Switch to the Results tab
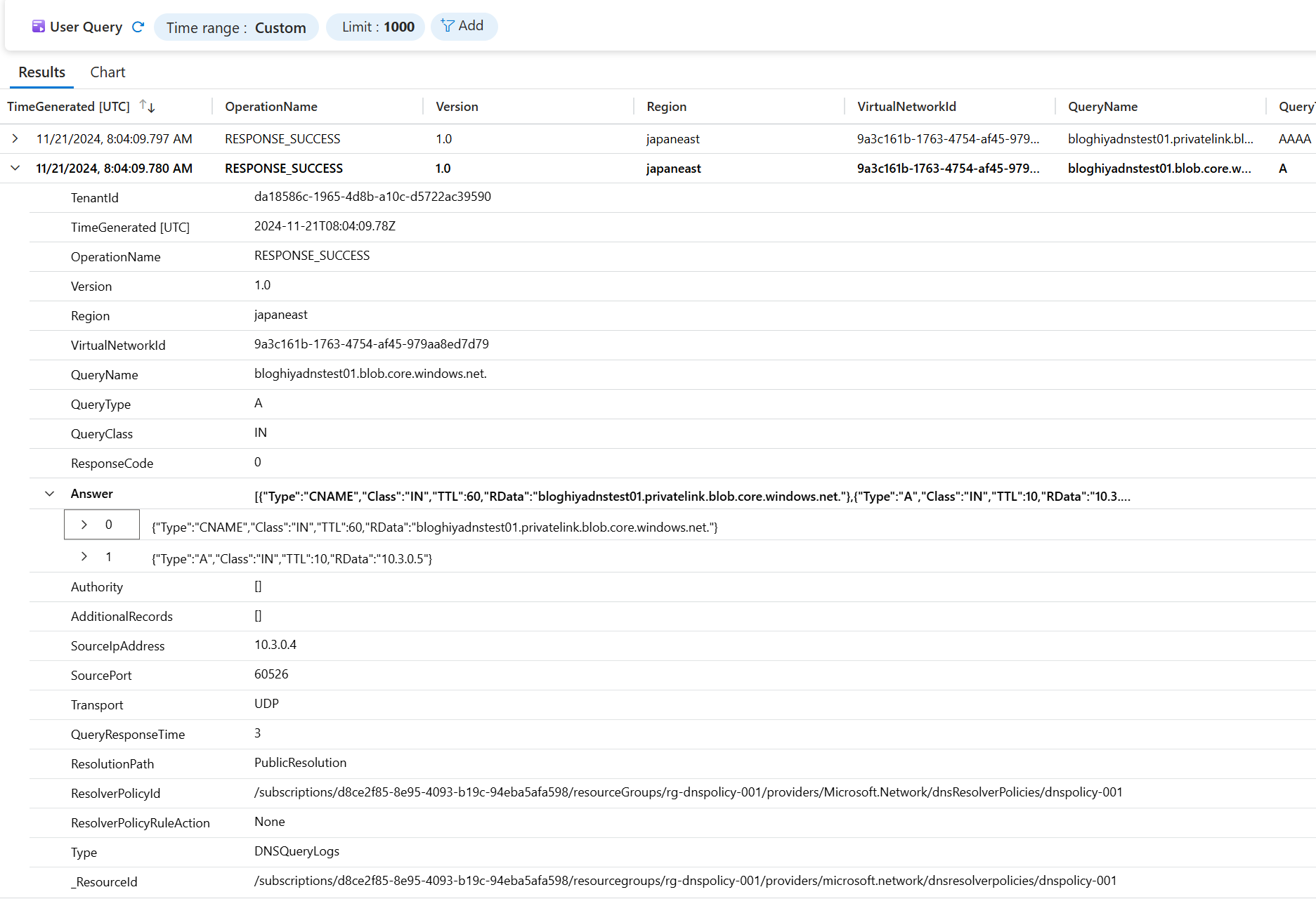 41,72
